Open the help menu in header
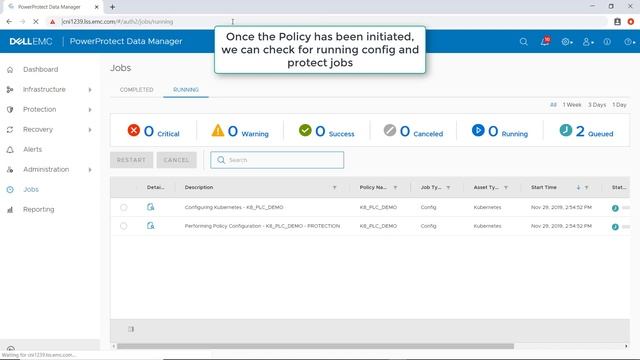This screenshot has height=360, width=640. (629, 42)
